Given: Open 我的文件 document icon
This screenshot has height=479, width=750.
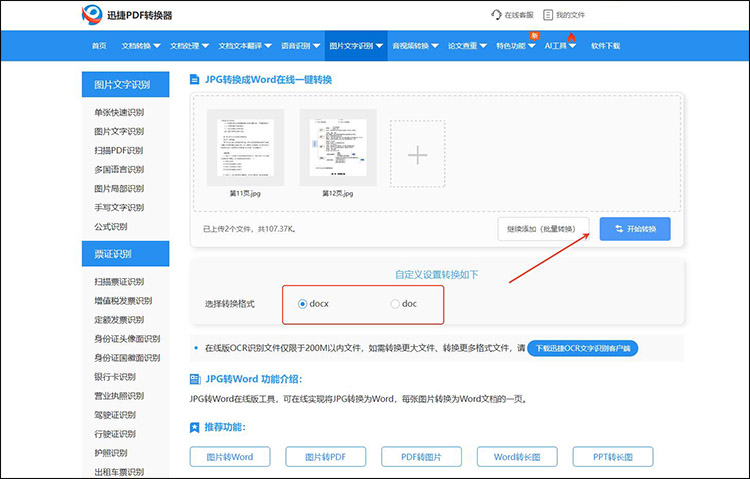Looking at the screenshot, I should 548,15.
